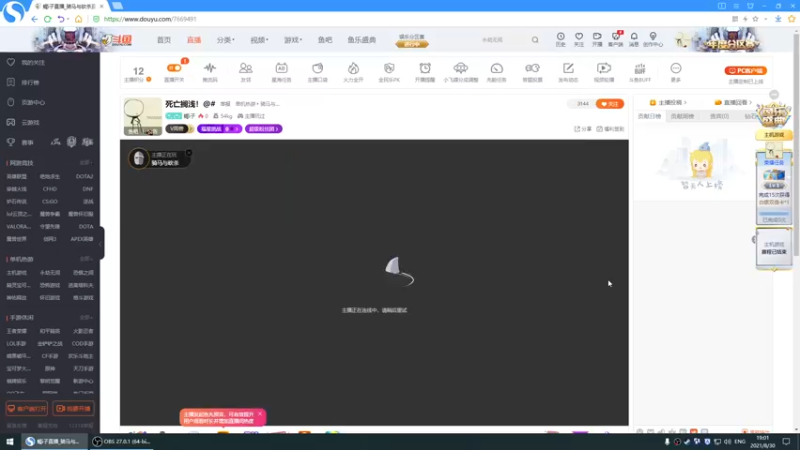The image size is (800, 450).
Task: Collapse the left sidebar with arrow handle
Action: (x=101, y=243)
